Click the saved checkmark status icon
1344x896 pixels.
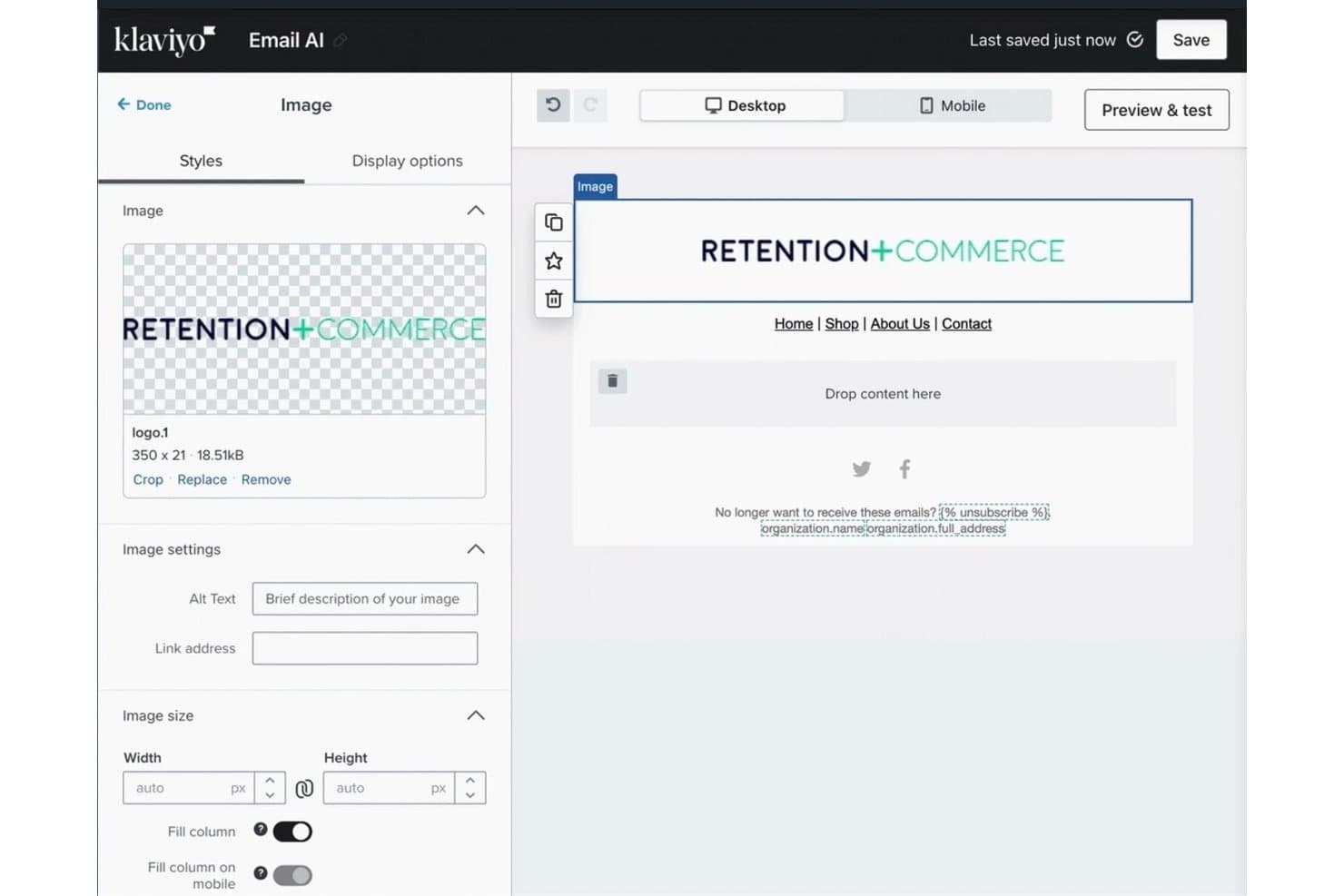tap(1134, 39)
